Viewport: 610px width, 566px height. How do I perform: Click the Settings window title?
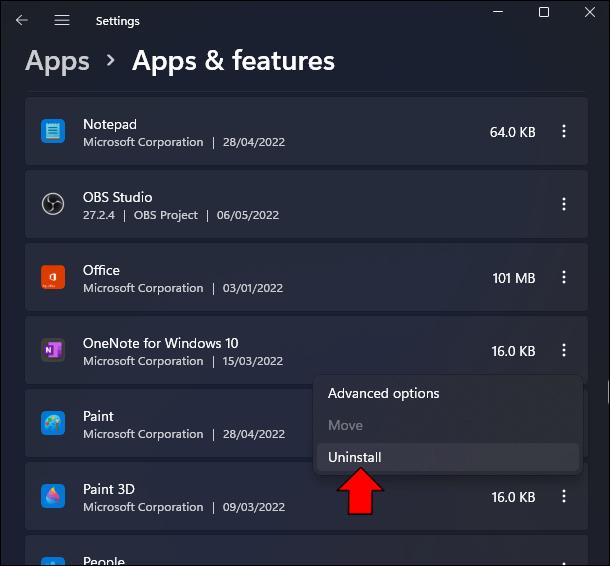click(117, 21)
